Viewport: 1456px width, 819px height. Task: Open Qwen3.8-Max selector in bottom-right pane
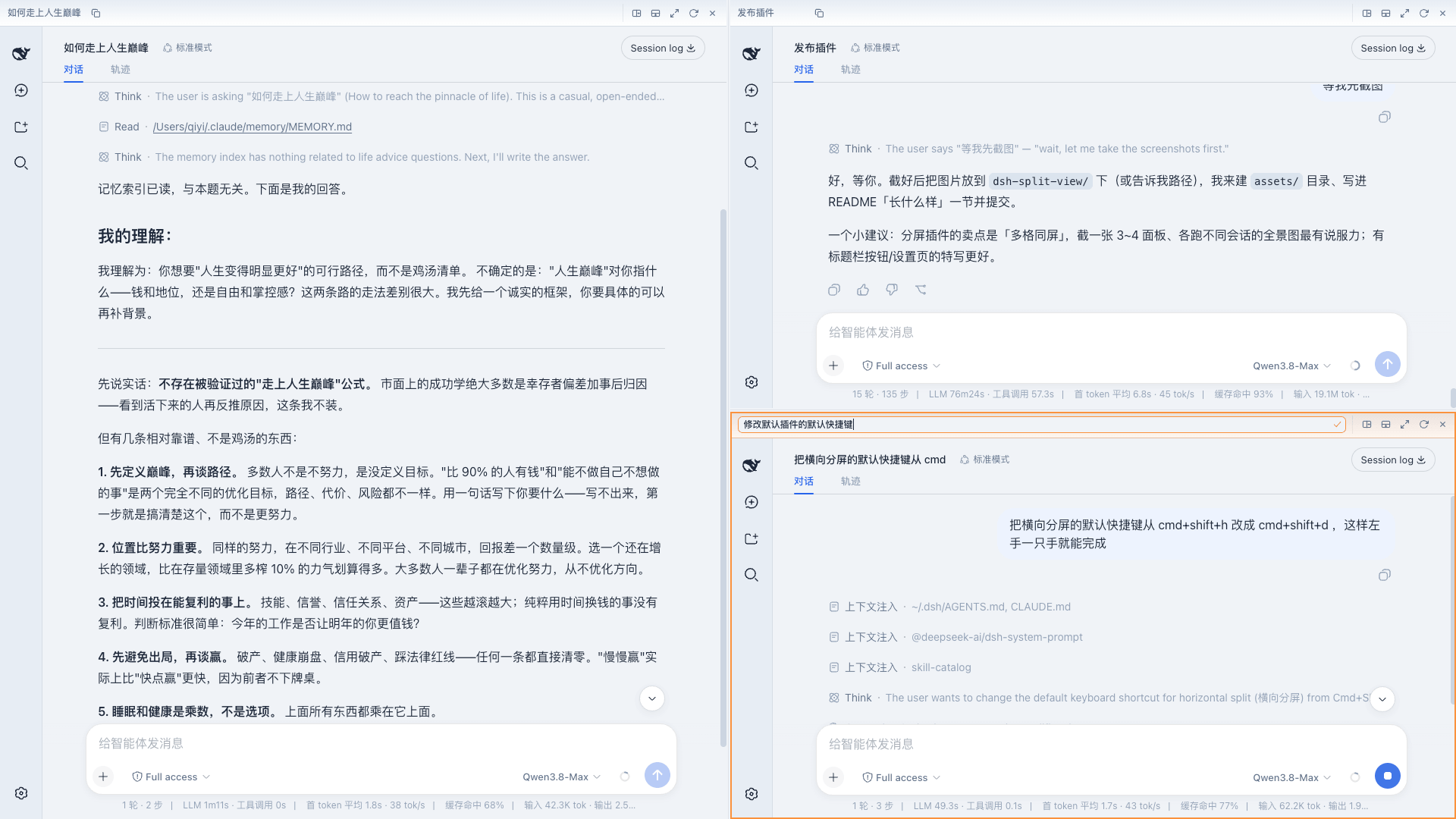(x=1291, y=777)
